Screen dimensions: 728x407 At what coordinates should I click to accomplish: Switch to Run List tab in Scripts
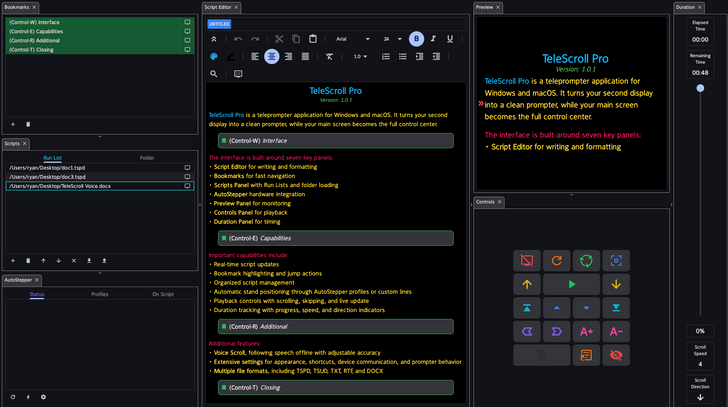tap(52, 158)
